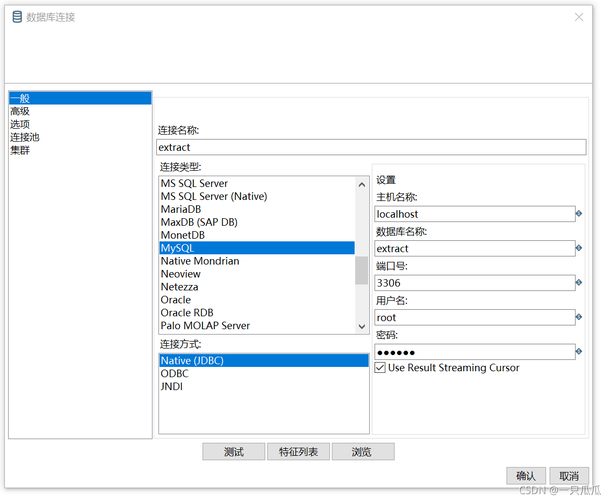Pick Neoview connection type
This screenshot has width=609, height=500.
click(x=257, y=274)
